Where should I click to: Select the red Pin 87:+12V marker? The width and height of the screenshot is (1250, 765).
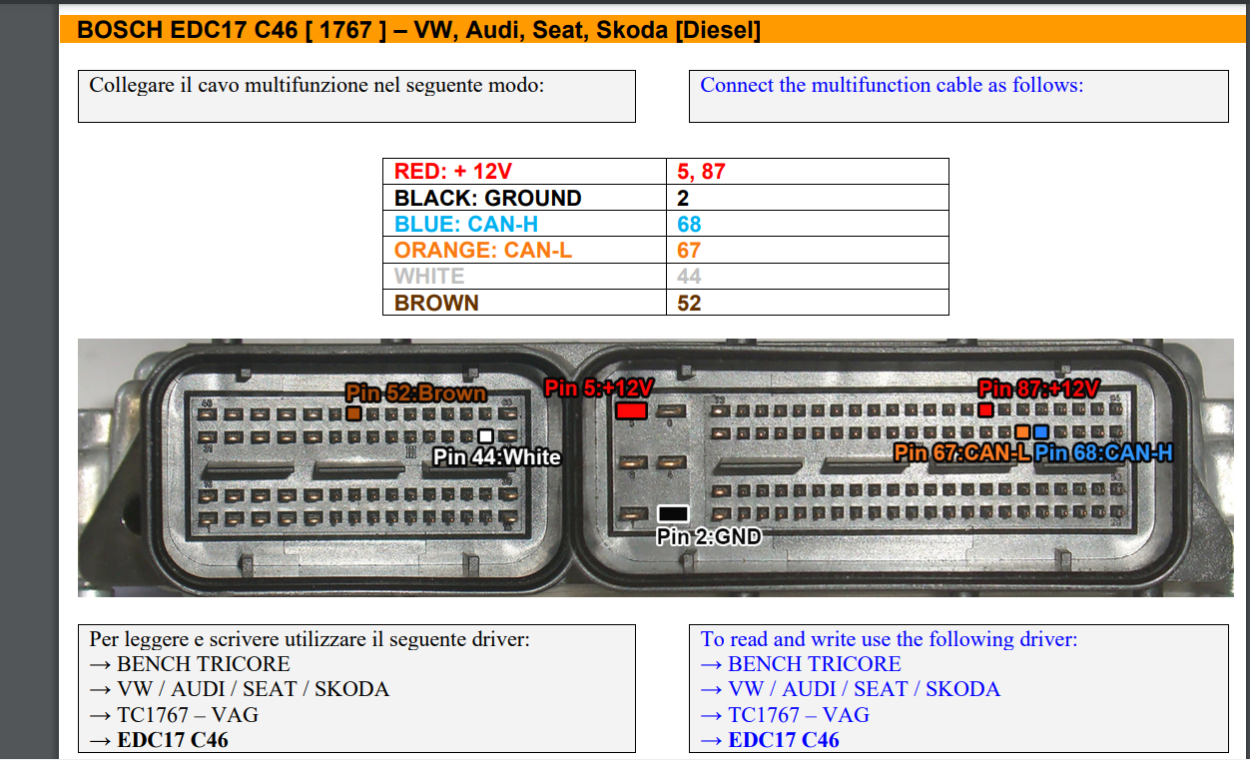point(984,410)
